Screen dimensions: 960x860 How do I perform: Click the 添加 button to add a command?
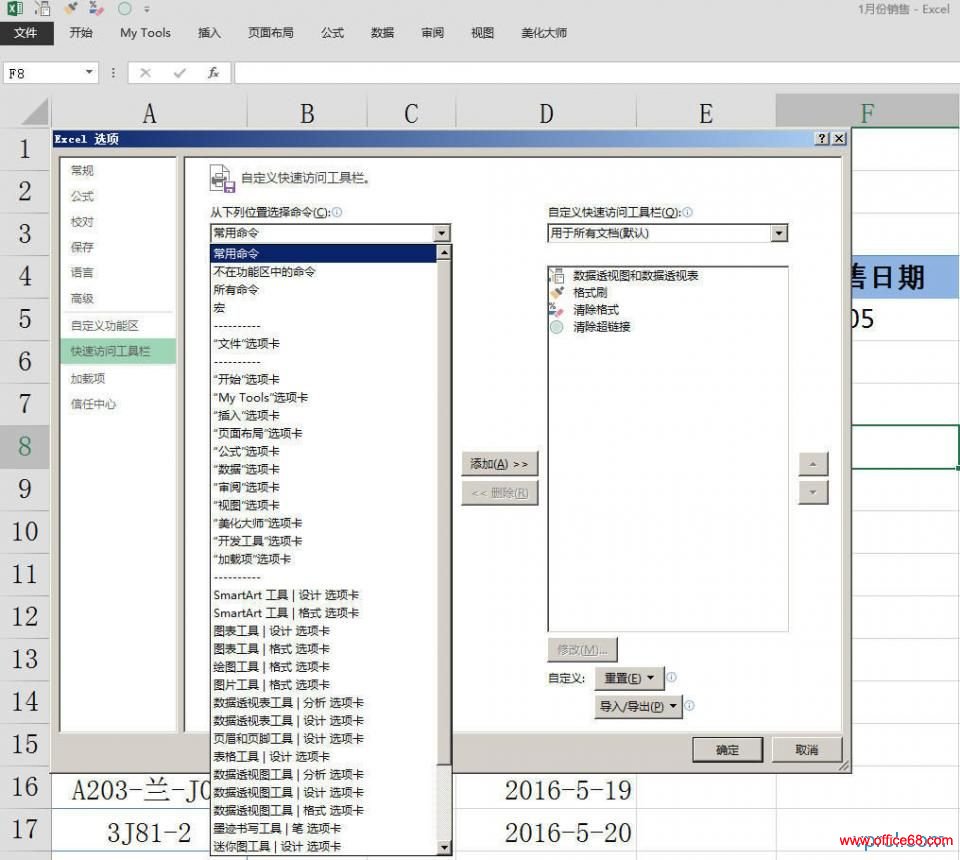(498, 463)
